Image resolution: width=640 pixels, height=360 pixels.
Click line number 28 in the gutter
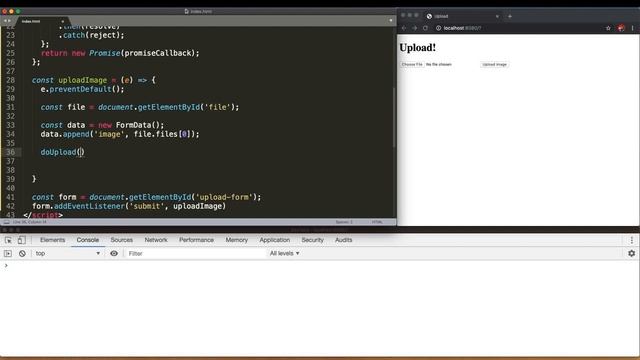tap(10, 80)
